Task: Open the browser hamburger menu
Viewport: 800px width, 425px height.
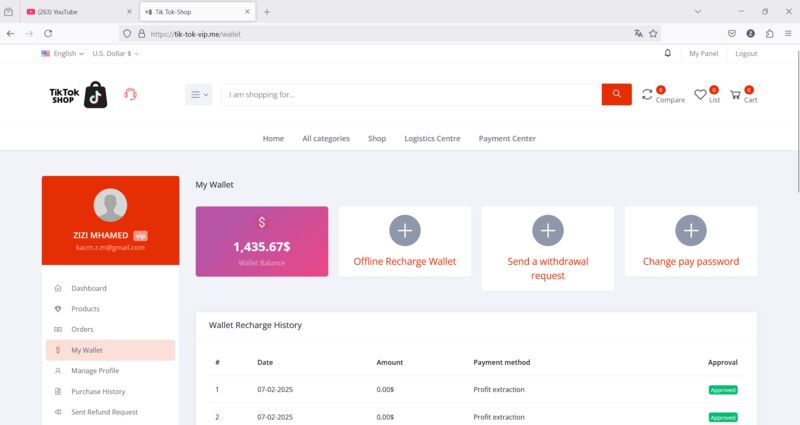Action: pyautogui.click(x=788, y=34)
